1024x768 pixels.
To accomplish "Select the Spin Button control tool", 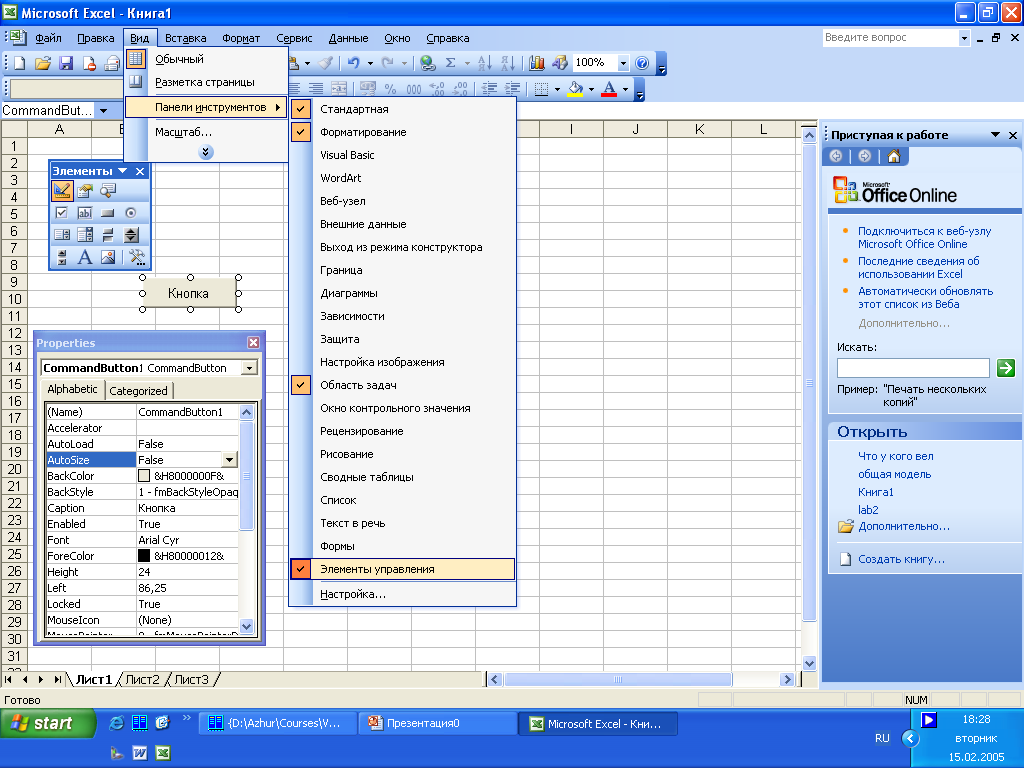I will pos(131,235).
